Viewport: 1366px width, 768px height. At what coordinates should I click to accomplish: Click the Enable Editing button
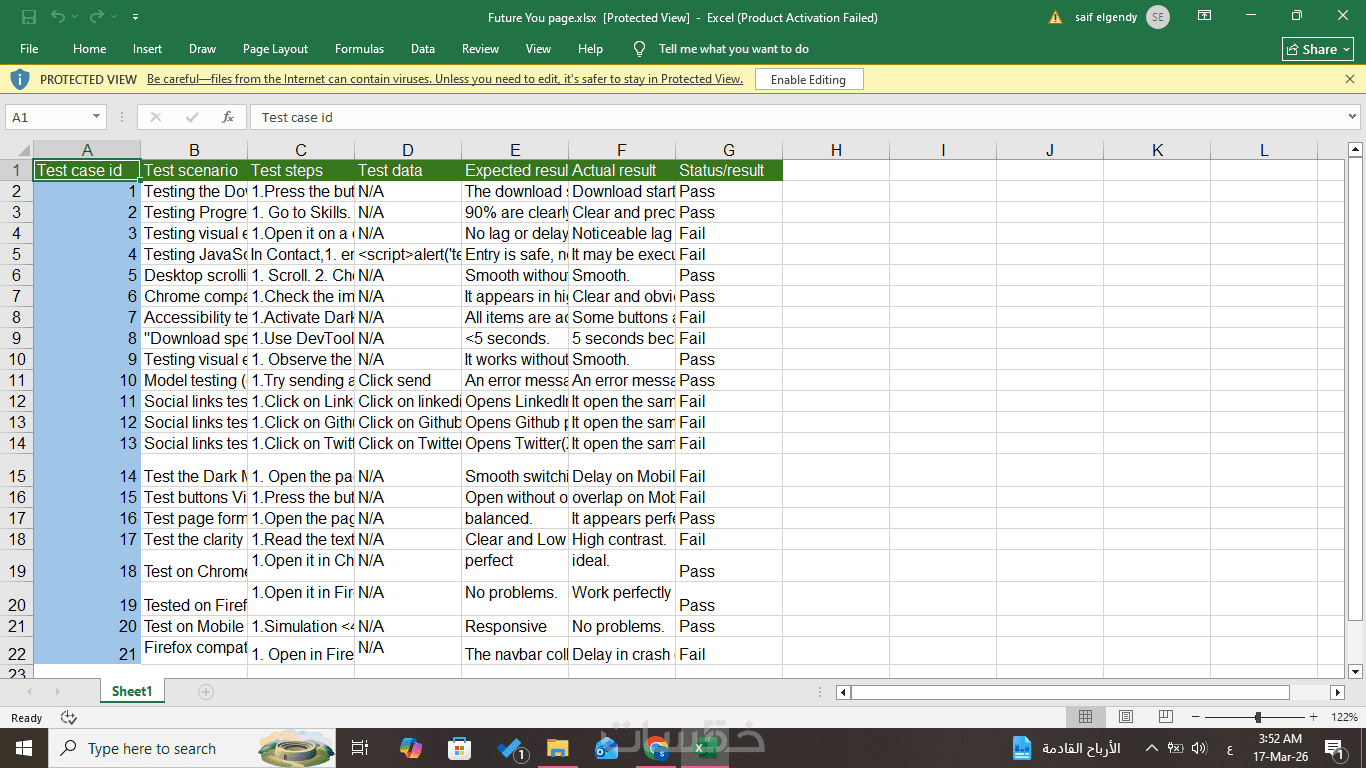(x=808, y=79)
